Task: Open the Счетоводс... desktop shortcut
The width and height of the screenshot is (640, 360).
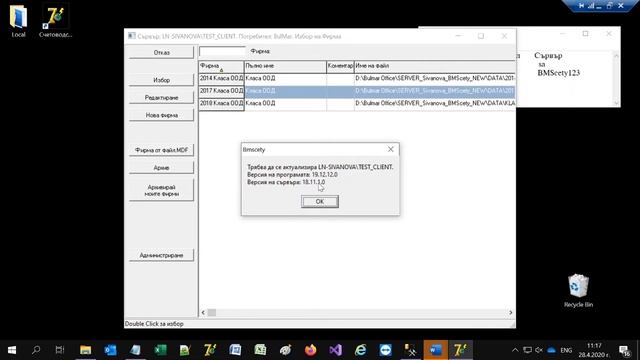Action: [56, 21]
